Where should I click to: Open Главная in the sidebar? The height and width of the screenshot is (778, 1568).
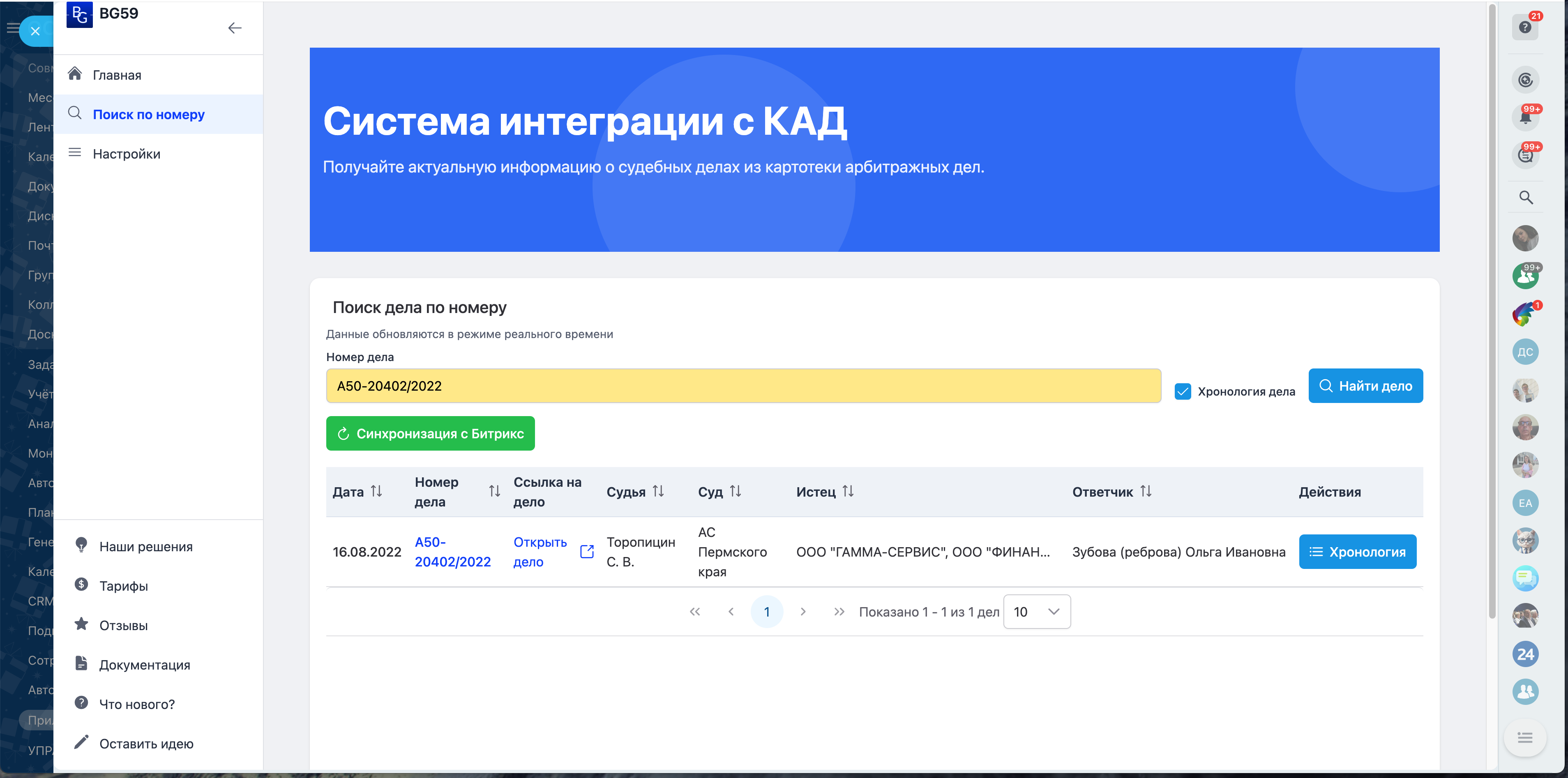[117, 75]
